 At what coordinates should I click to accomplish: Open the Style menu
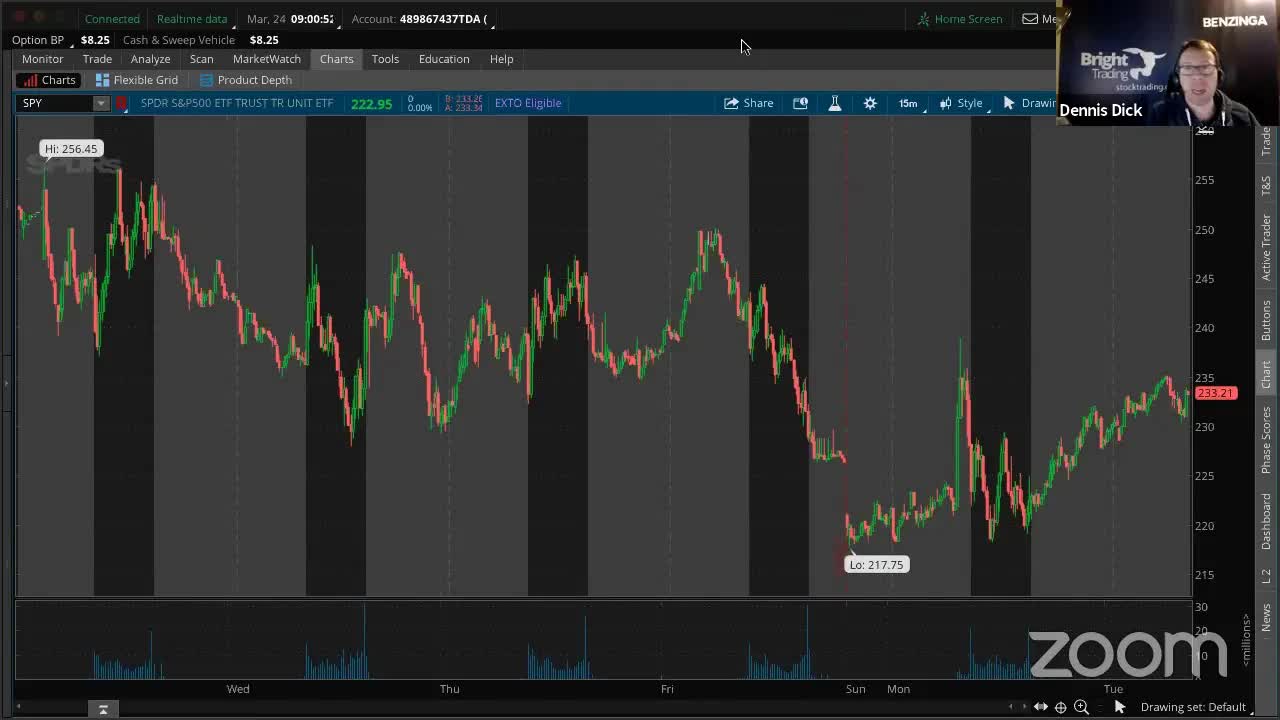962,103
